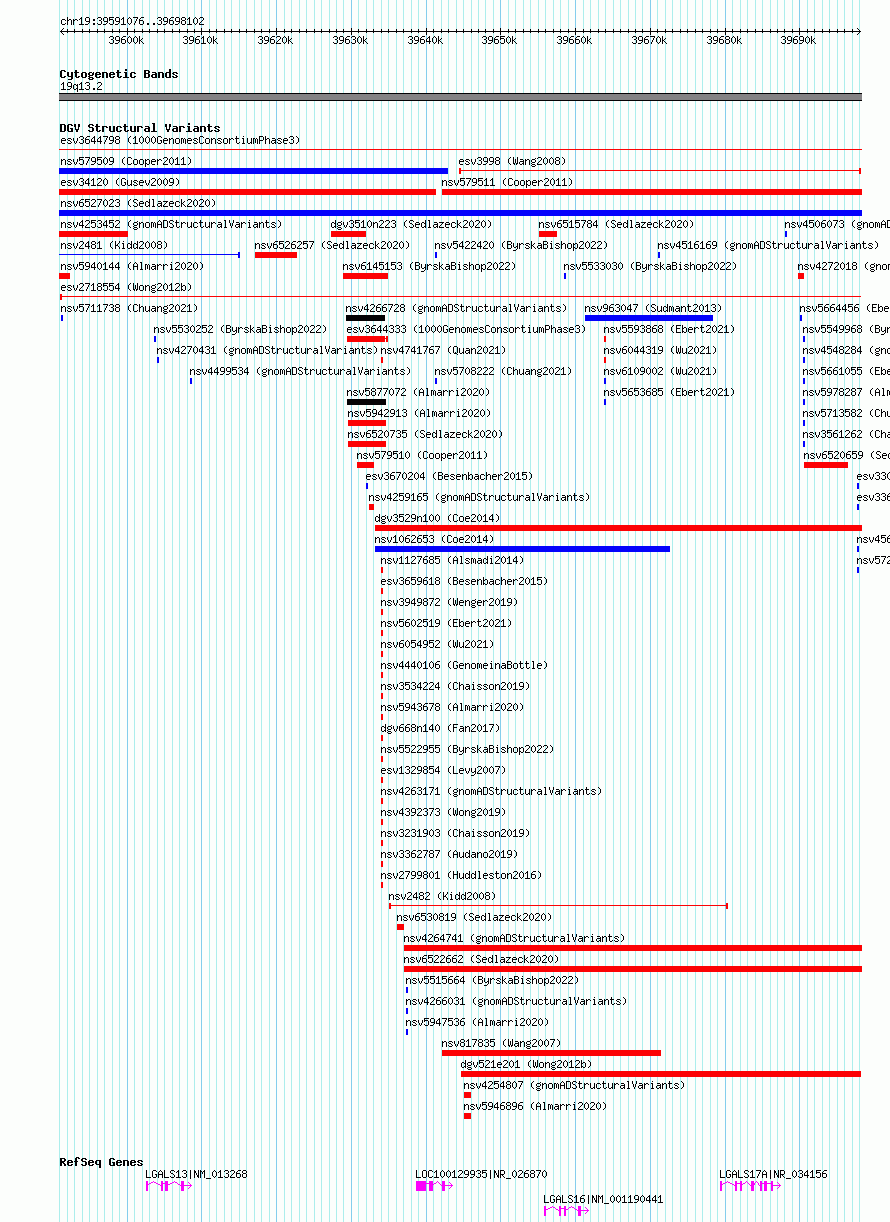The height and width of the screenshot is (1222, 890).
Task: Open nsv5593868 (Ebert2021) label
Action: (x=668, y=329)
